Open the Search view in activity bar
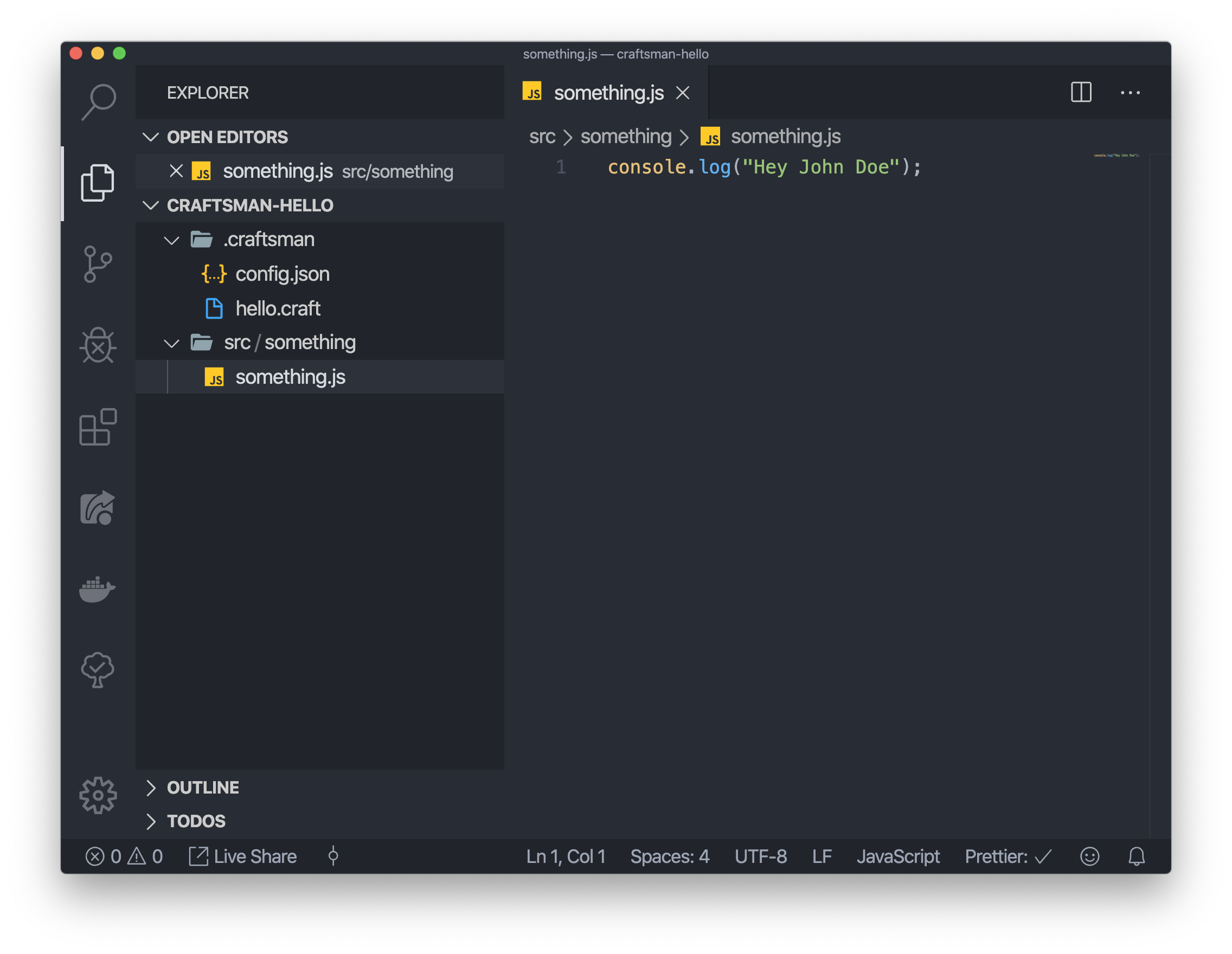1232x954 pixels. point(98,102)
